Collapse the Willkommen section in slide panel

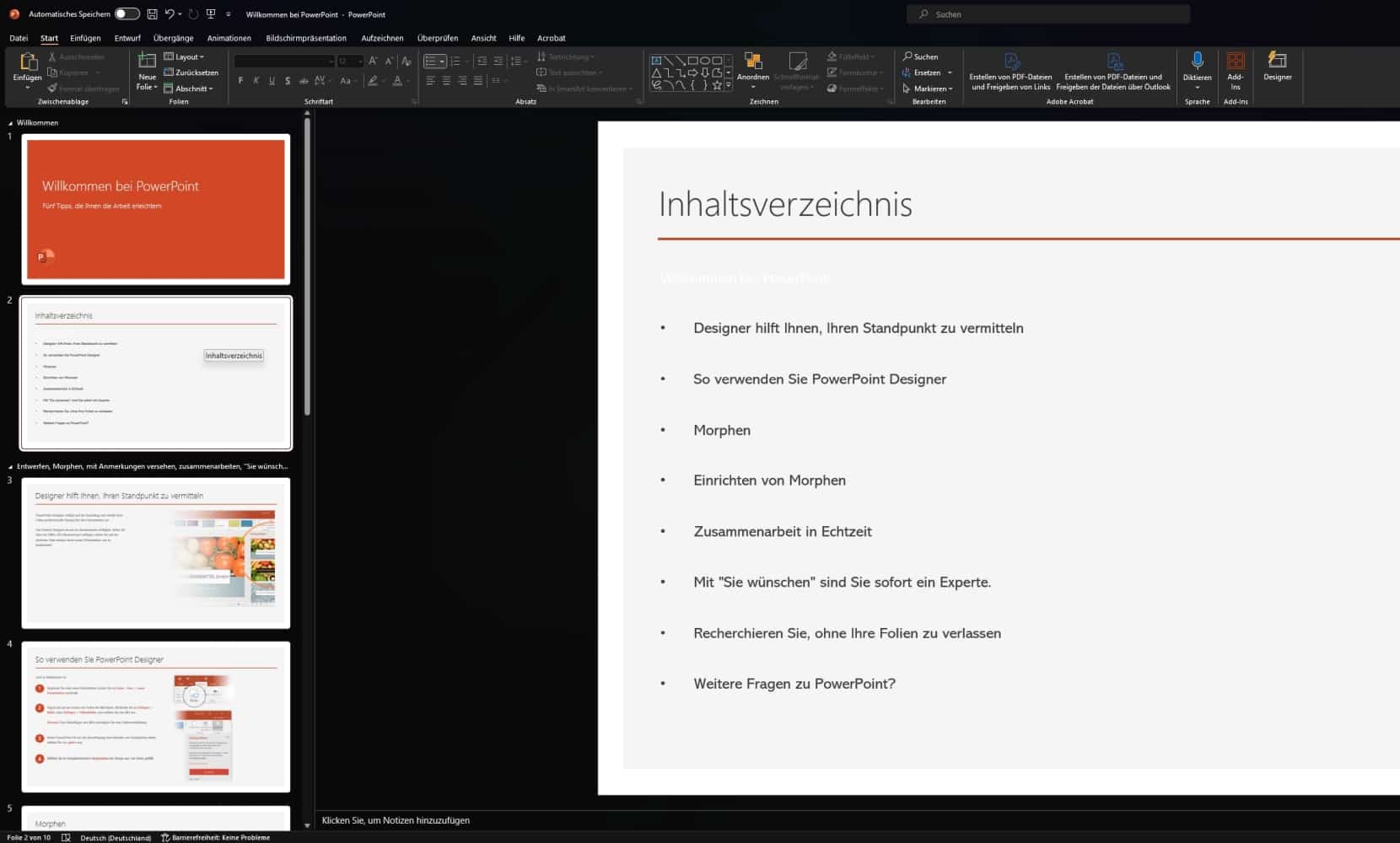click(x=10, y=123)
